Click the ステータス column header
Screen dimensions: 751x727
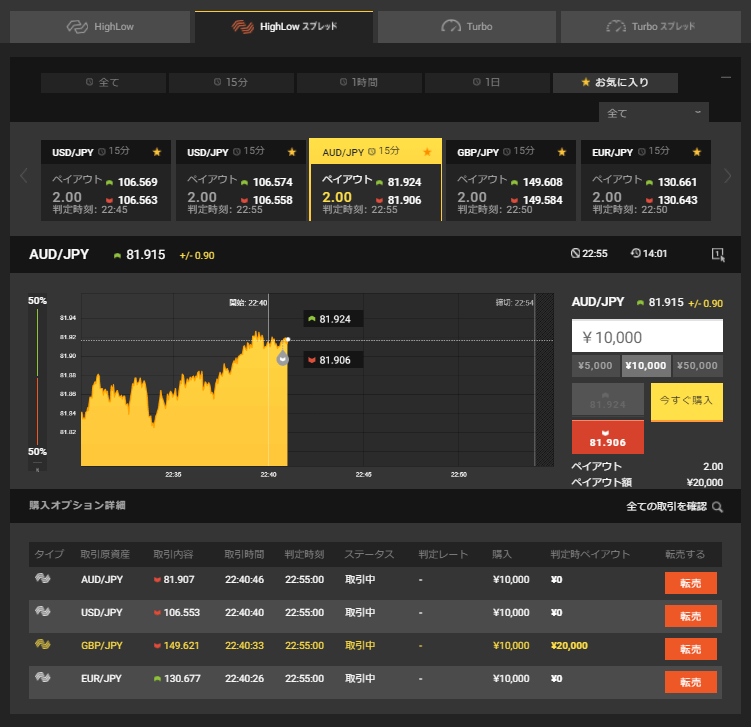click(x=369, y=555)
